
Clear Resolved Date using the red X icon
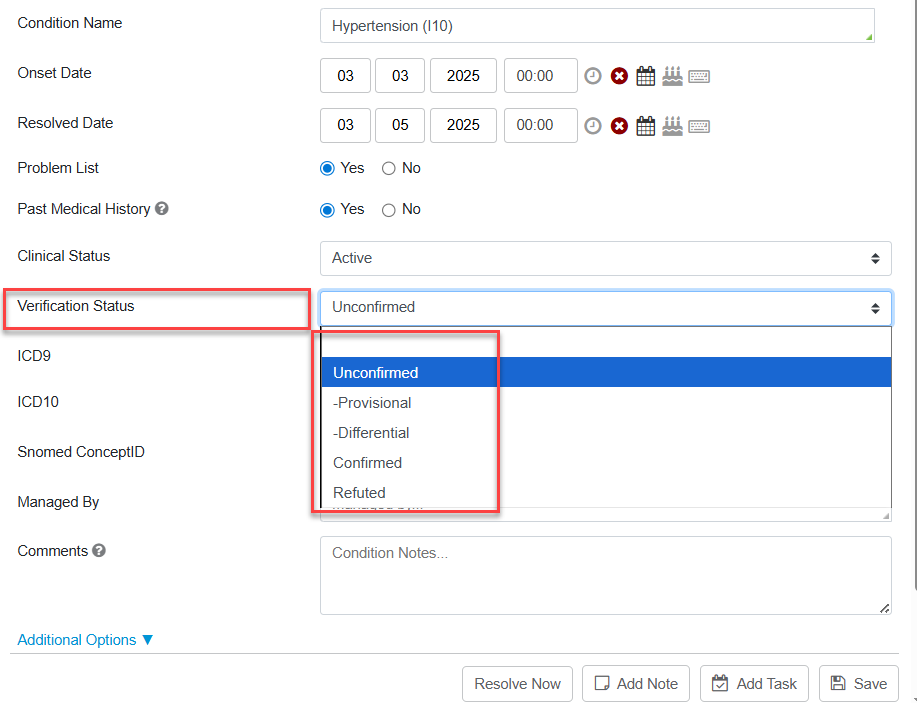[619, 126]
